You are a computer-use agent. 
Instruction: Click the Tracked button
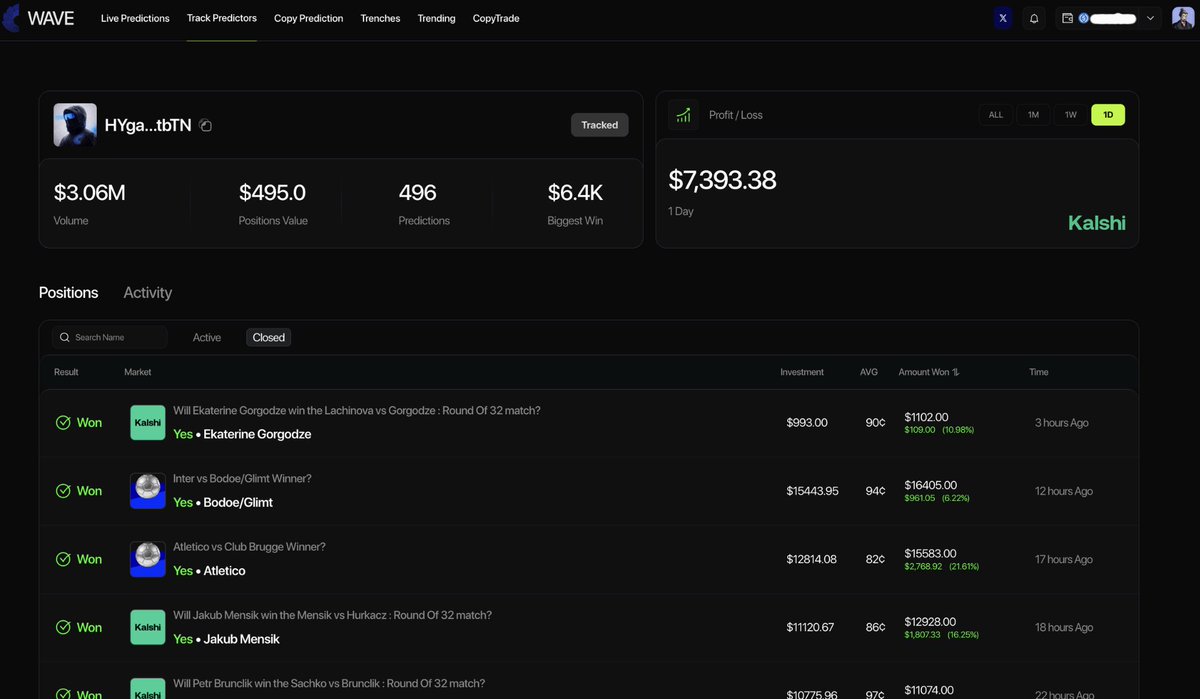[600, 125]
